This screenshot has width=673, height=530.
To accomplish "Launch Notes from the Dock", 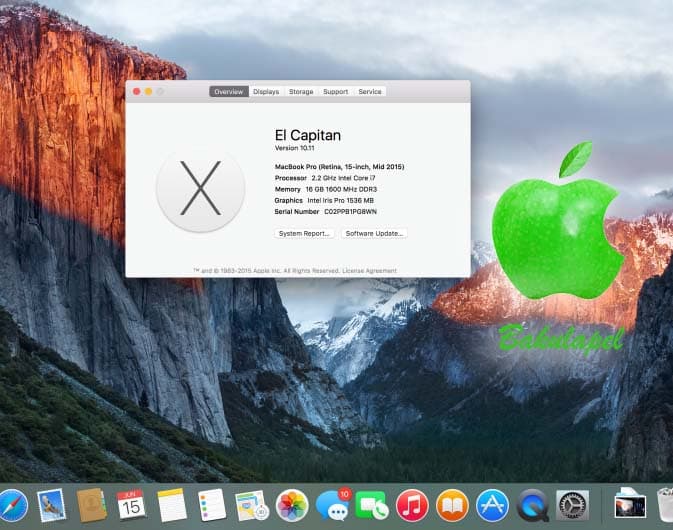I will [x=172, y=505].
